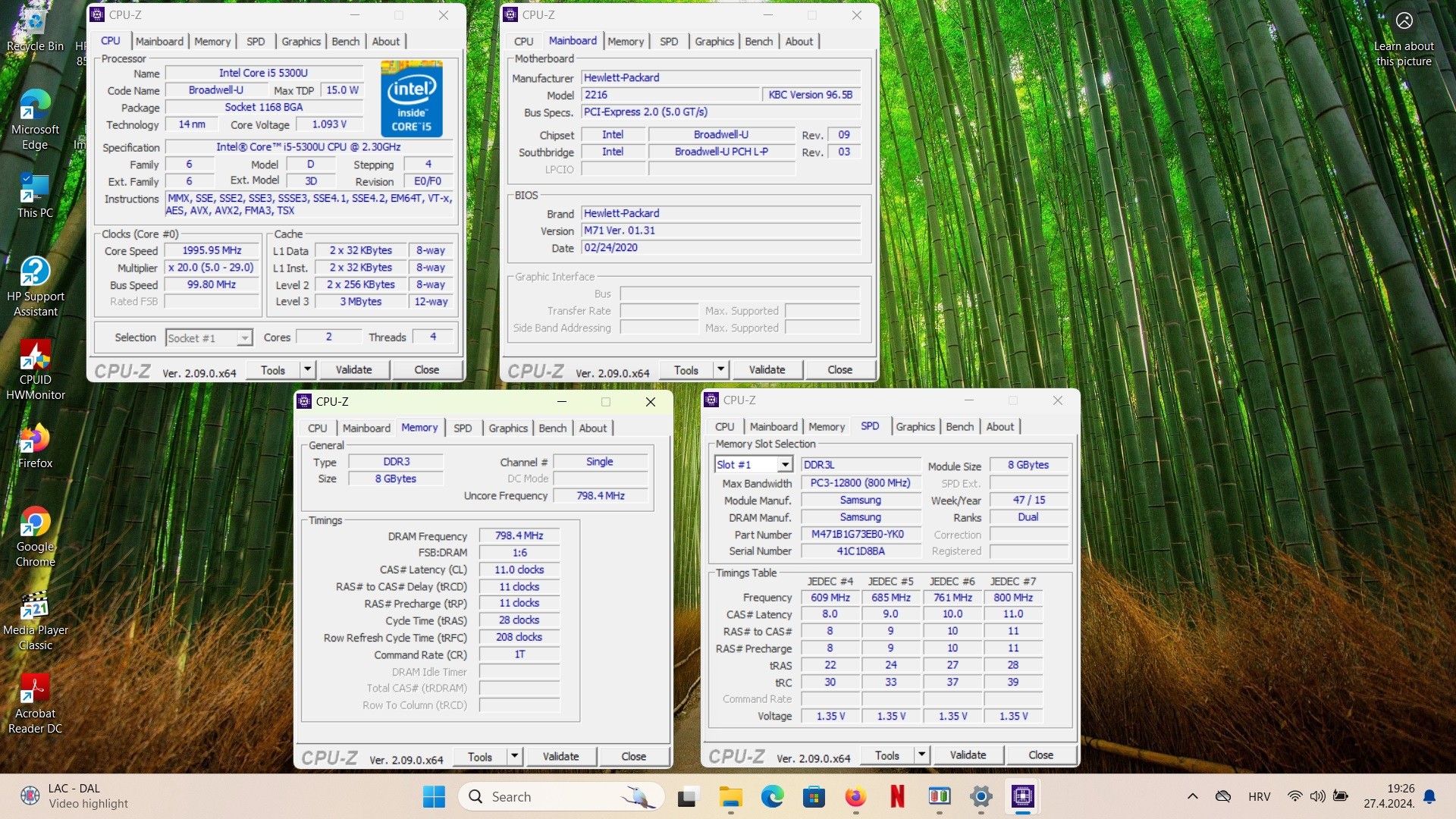Screen dimensions: 1456x819
Task: Open About tab in Memory window
Action: click(x=592, y=428)
